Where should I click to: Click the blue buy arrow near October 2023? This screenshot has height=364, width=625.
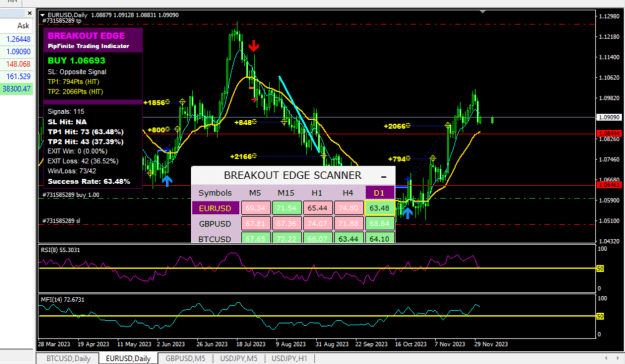[407, 213]
